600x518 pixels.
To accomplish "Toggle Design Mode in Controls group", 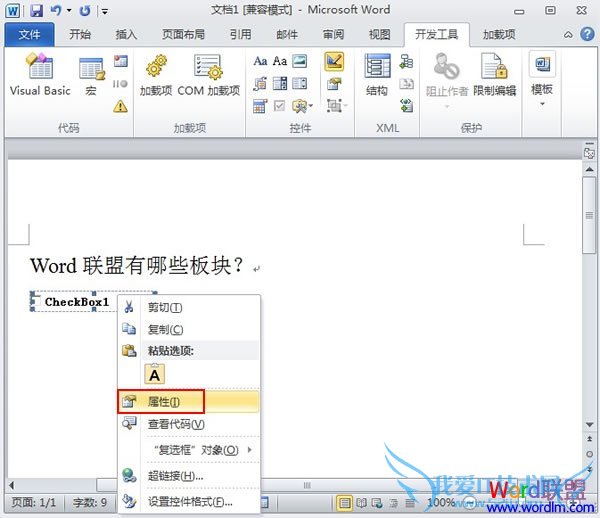I will click(334, 62).
